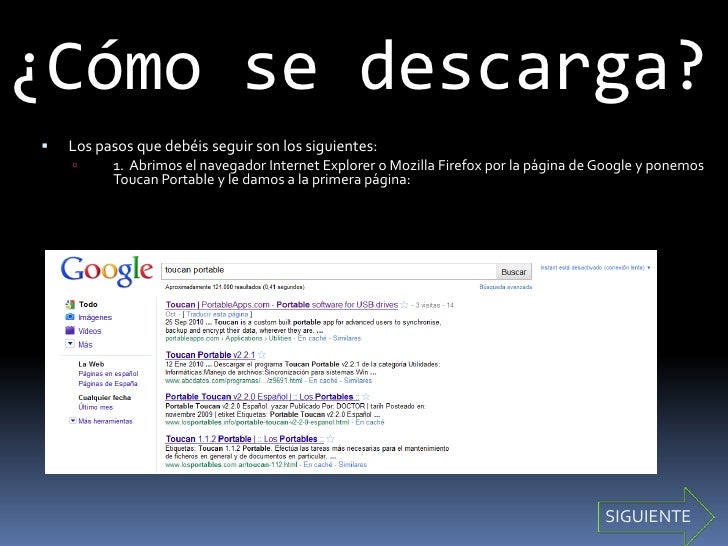
Task: Click the '3 visitas' text
Action: [x=428, y=305]
